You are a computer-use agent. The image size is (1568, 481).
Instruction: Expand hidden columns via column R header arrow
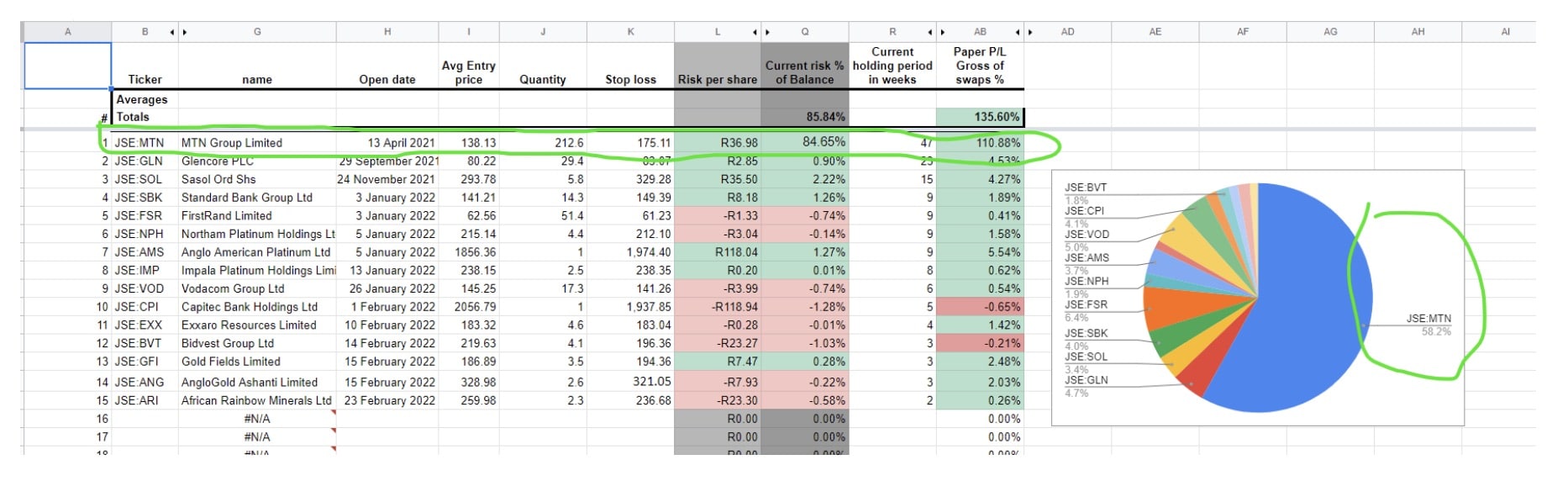point(930,32)
